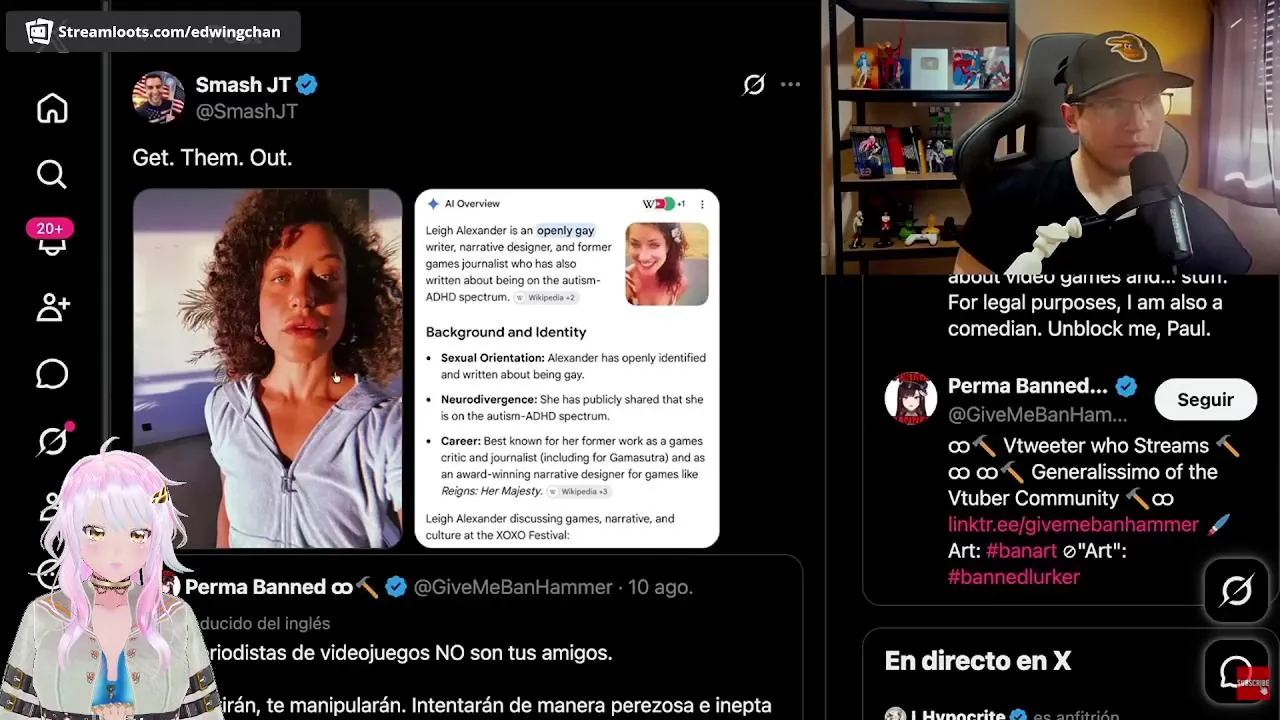Open the AI Overview screenshot image
This screenshot has width=1280, height=720.
[x=567, y=368]
